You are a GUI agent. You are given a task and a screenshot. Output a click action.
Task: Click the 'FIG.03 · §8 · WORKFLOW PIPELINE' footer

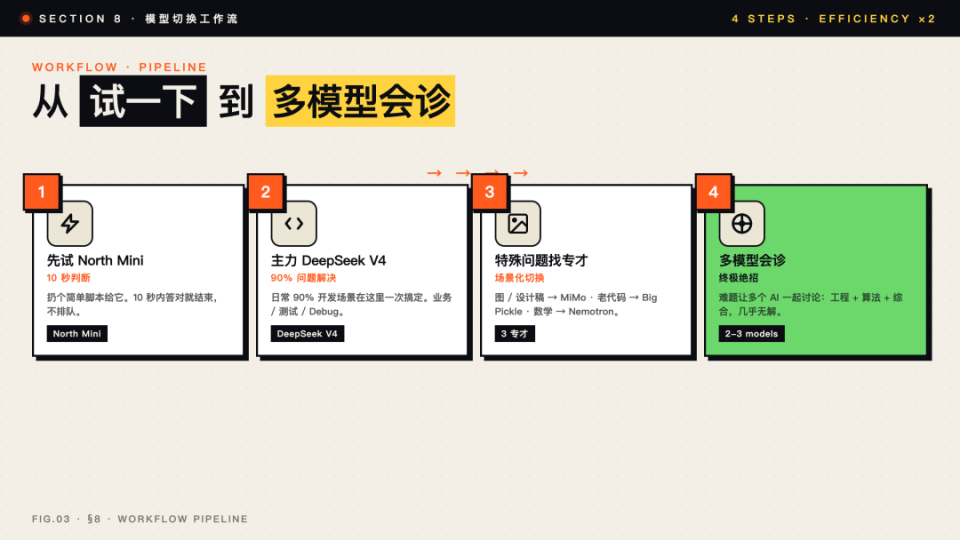(140, 519)
